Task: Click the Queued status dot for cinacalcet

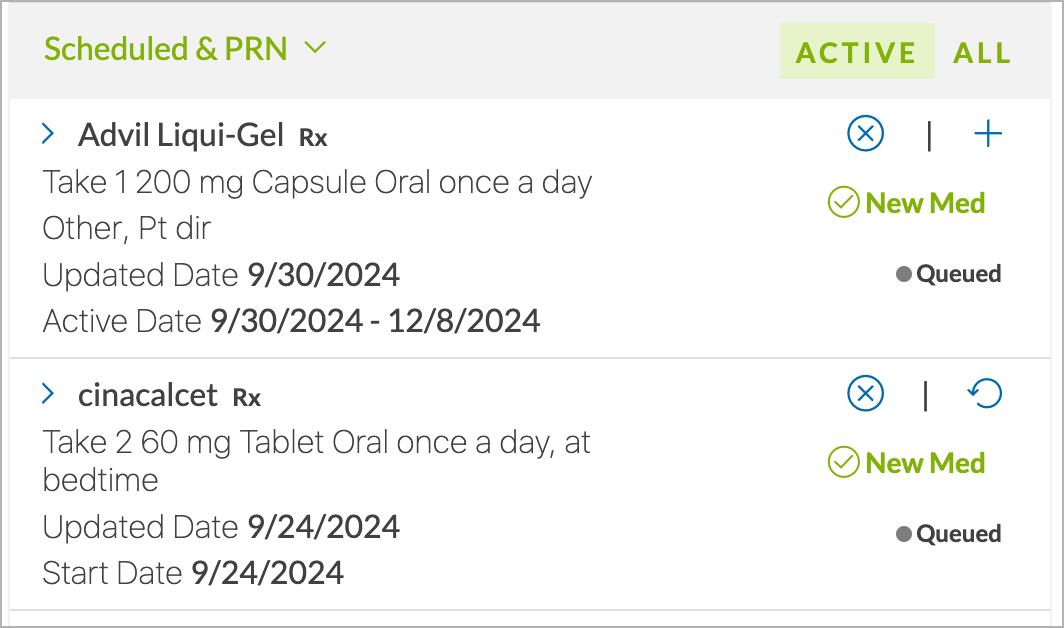Action: pyautogui.click(x=903, y=534)
